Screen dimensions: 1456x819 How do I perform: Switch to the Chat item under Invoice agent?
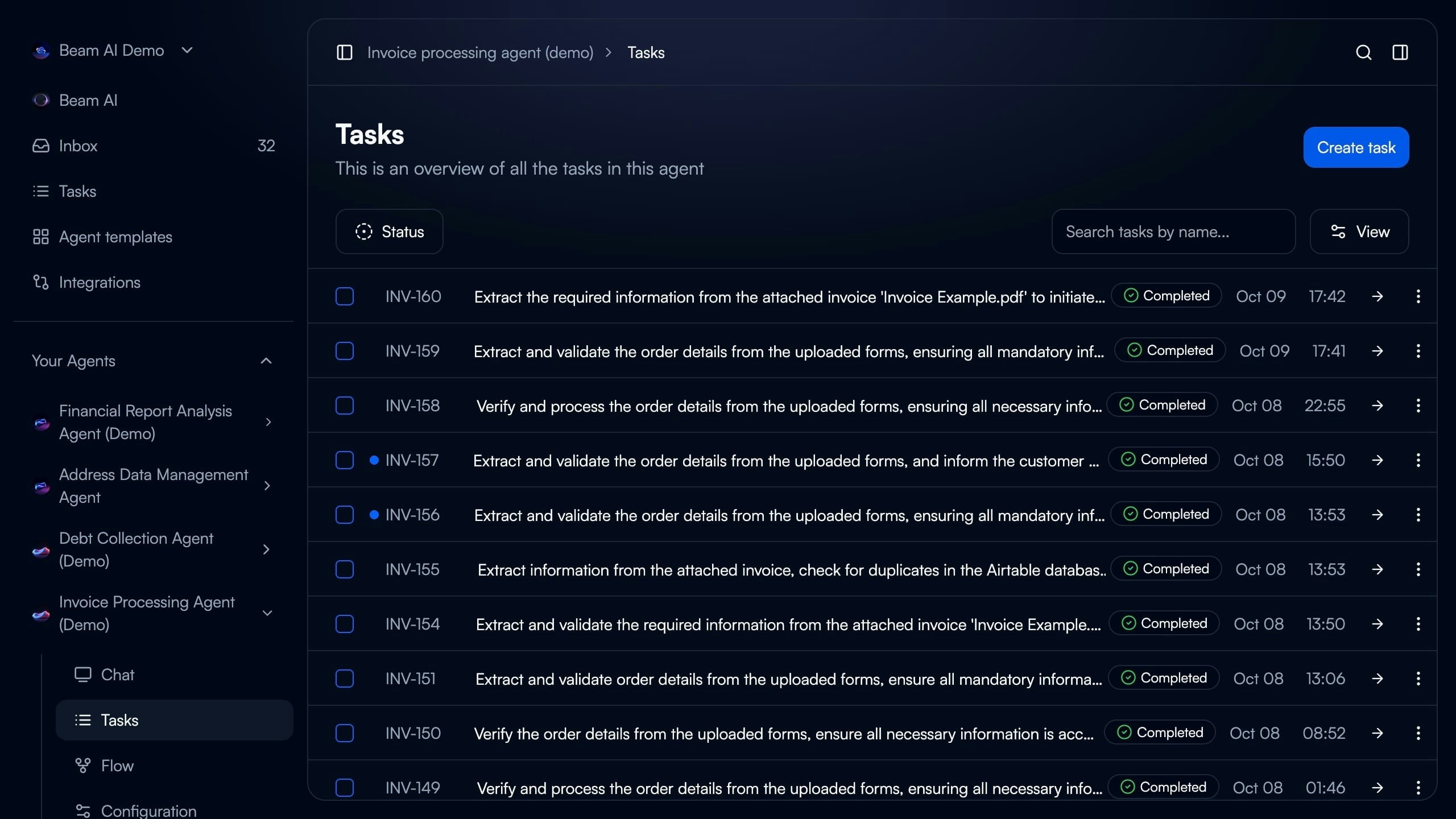point(117,675)
